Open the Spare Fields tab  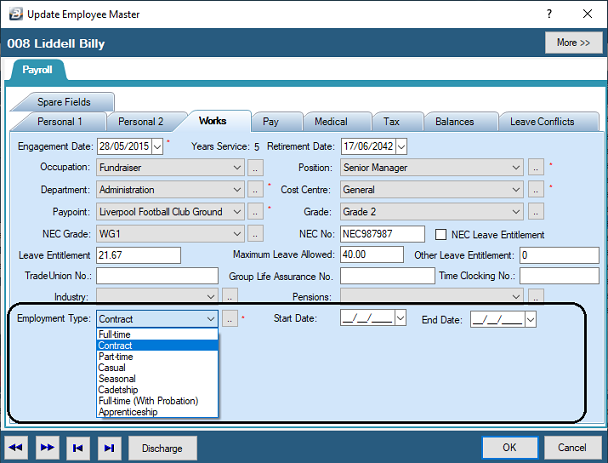[x=64, y=102]
